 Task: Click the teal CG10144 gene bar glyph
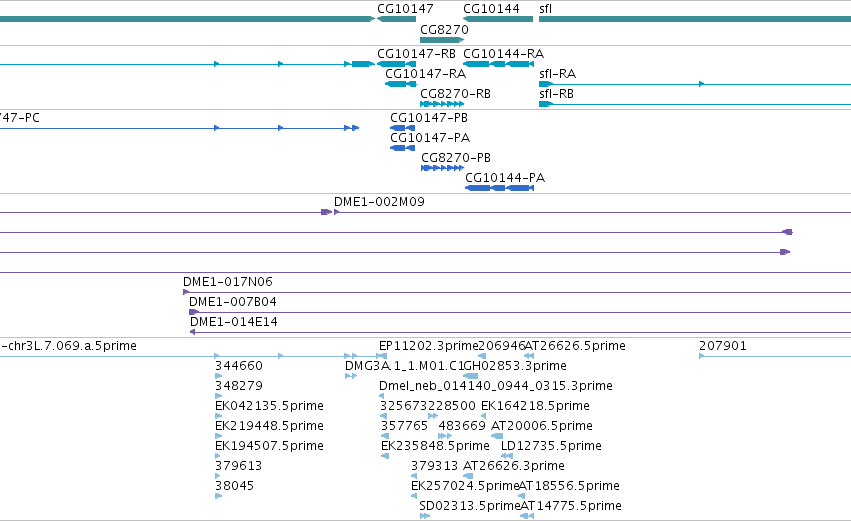pyautogui.click(x=498, y=20)
